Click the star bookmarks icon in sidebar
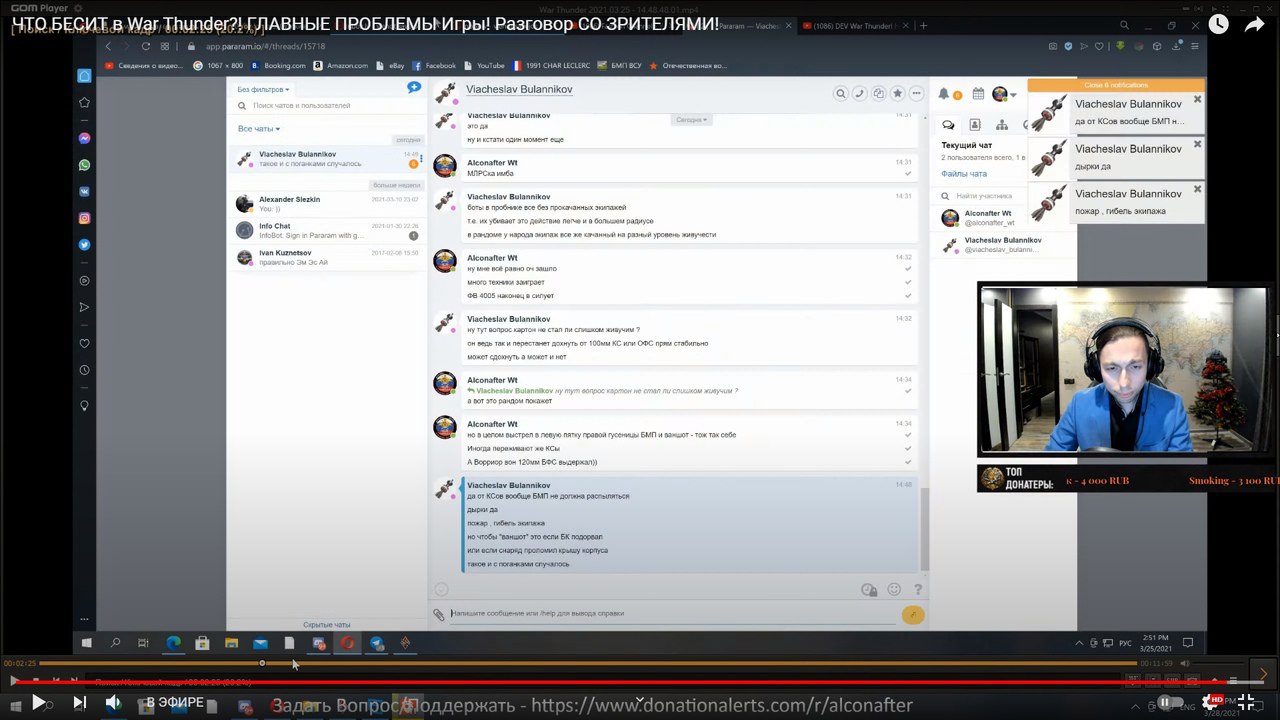Screen dimensions: 1280x720 coord(84,102)
